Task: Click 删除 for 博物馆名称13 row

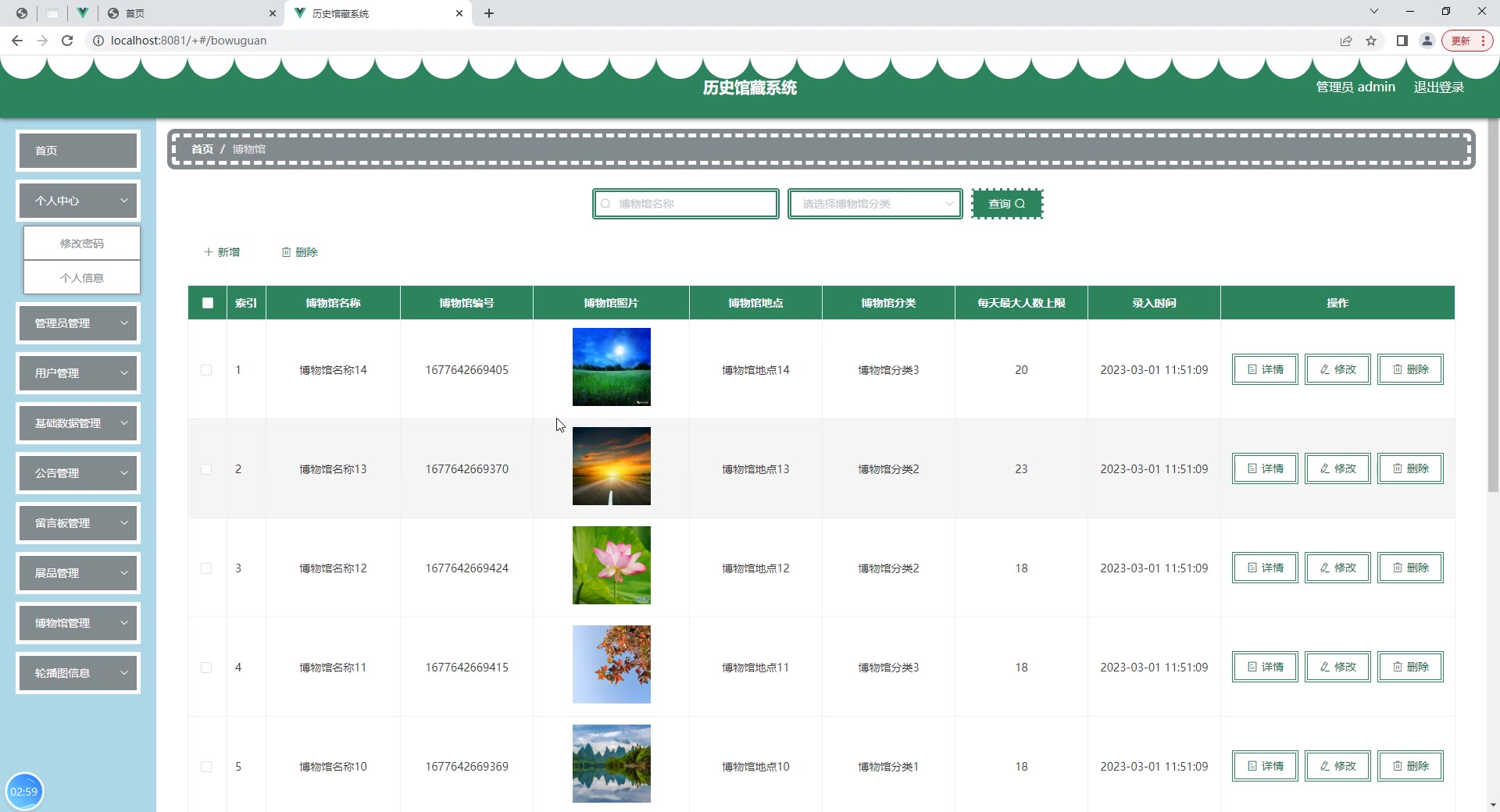Action: point(1410,468)
